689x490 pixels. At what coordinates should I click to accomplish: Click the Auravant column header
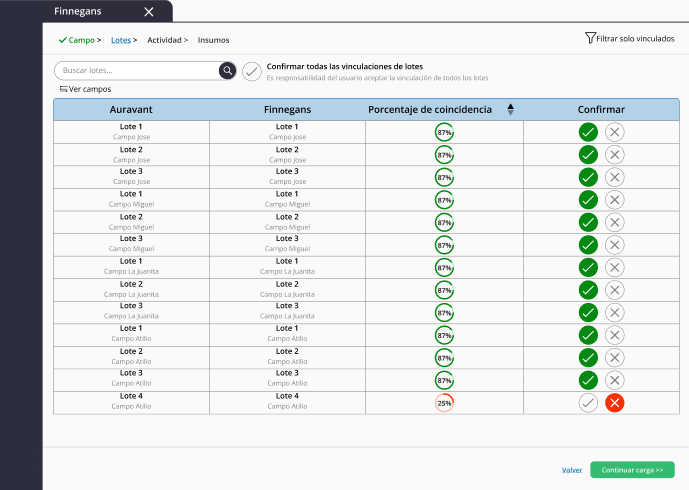(x=131, y=109)
